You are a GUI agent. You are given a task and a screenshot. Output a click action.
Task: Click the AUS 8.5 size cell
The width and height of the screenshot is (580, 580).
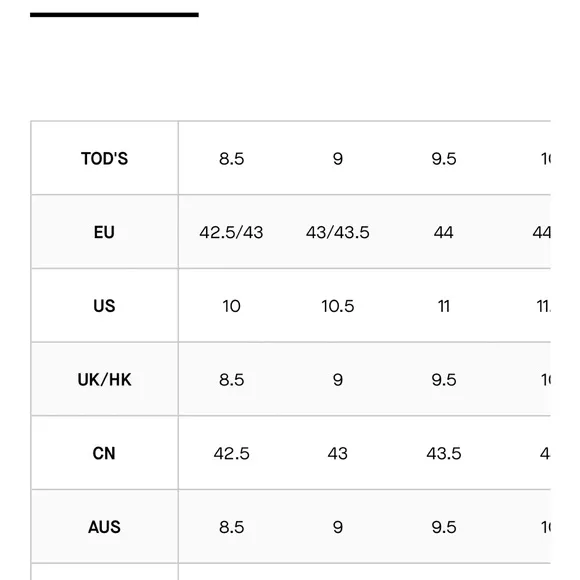point(232,526)
